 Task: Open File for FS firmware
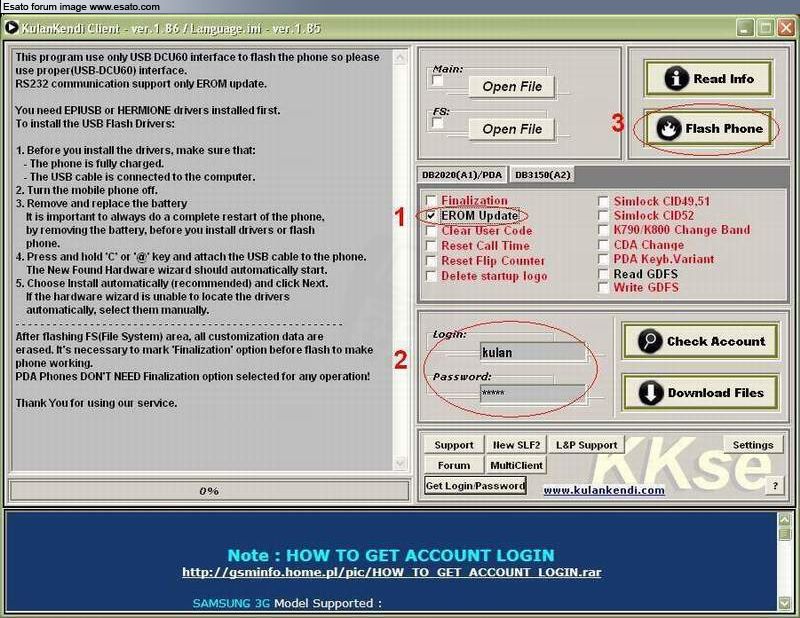coord(511,129)
